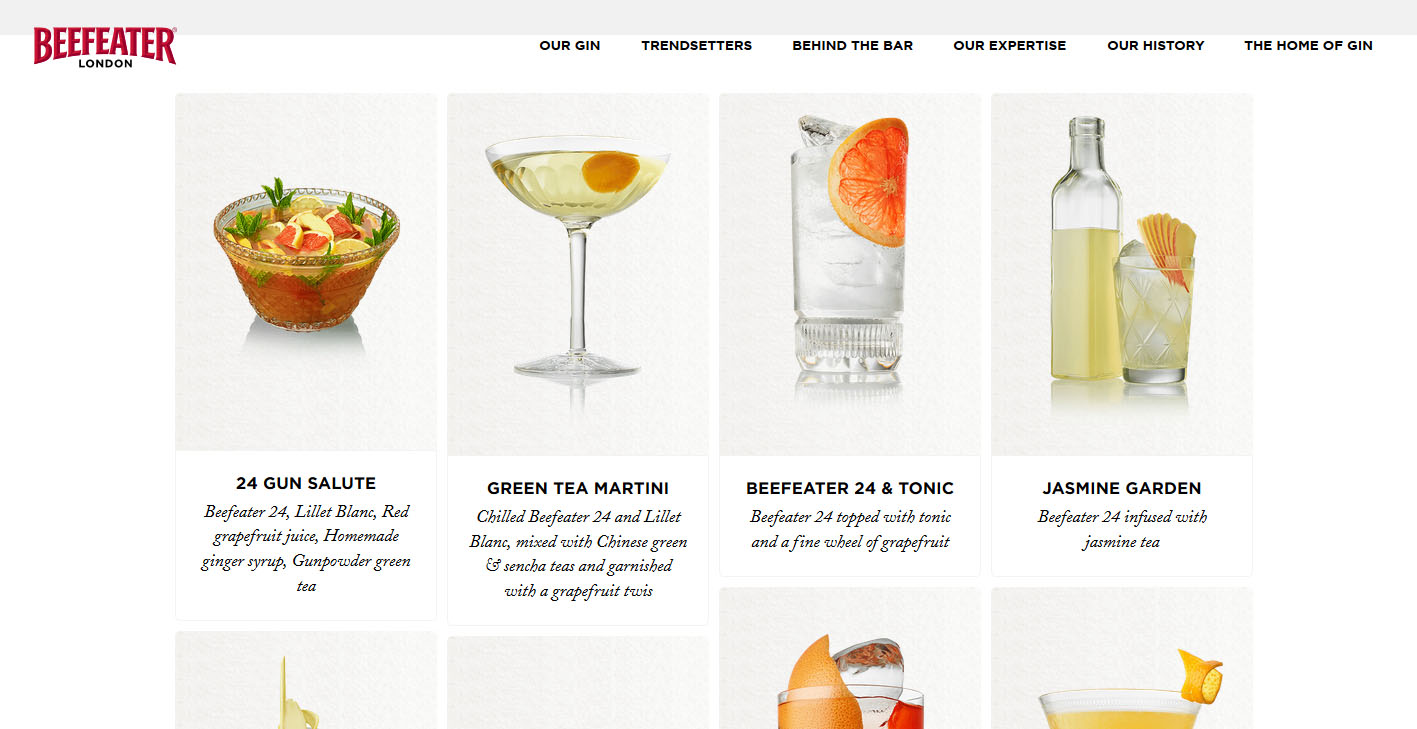This screenshot has width=1417, height=729.
Task: Open the yellow cocktail with orange twist card
Action: click(x=1122, y=658)
